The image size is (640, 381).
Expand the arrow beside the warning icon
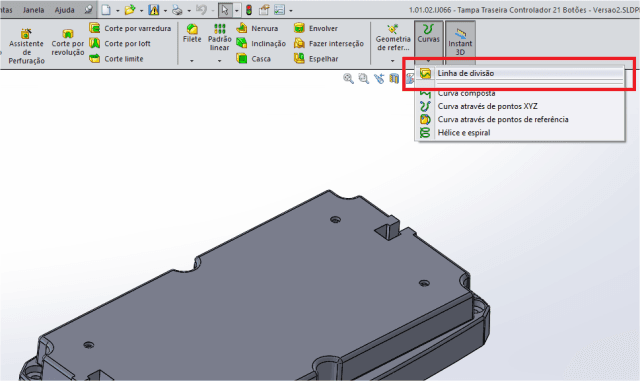165,11
